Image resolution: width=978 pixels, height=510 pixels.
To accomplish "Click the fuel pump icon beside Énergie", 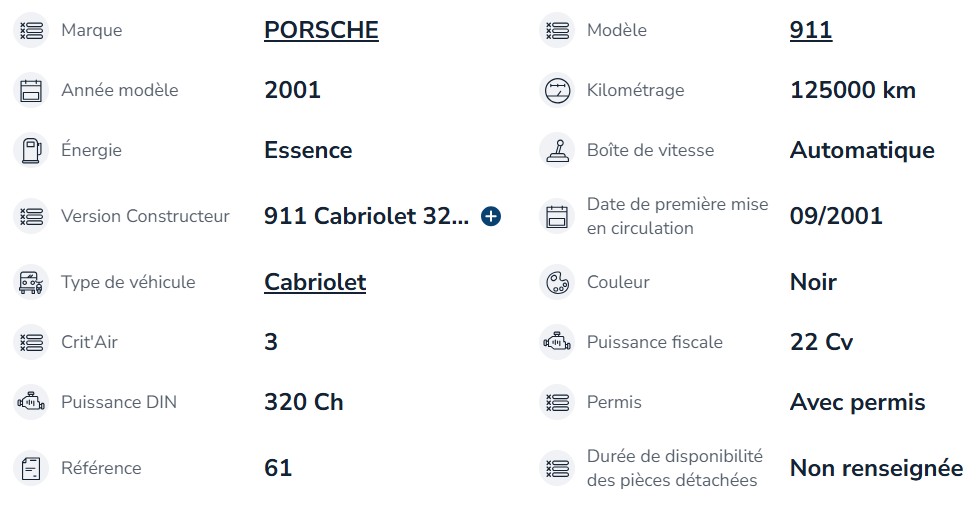I will click(x=31, y=150).
